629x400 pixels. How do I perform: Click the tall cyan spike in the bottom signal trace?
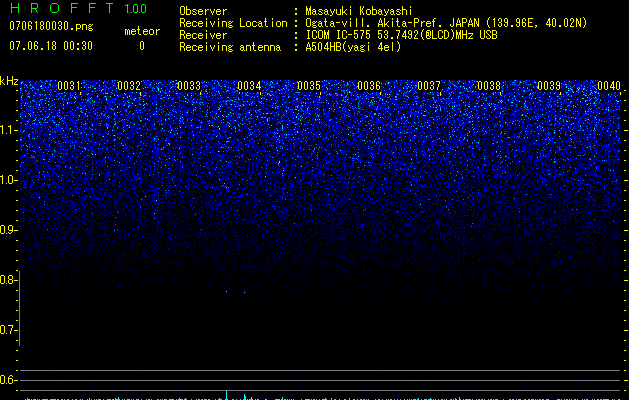pyautogui.click(x=227, y=395)
